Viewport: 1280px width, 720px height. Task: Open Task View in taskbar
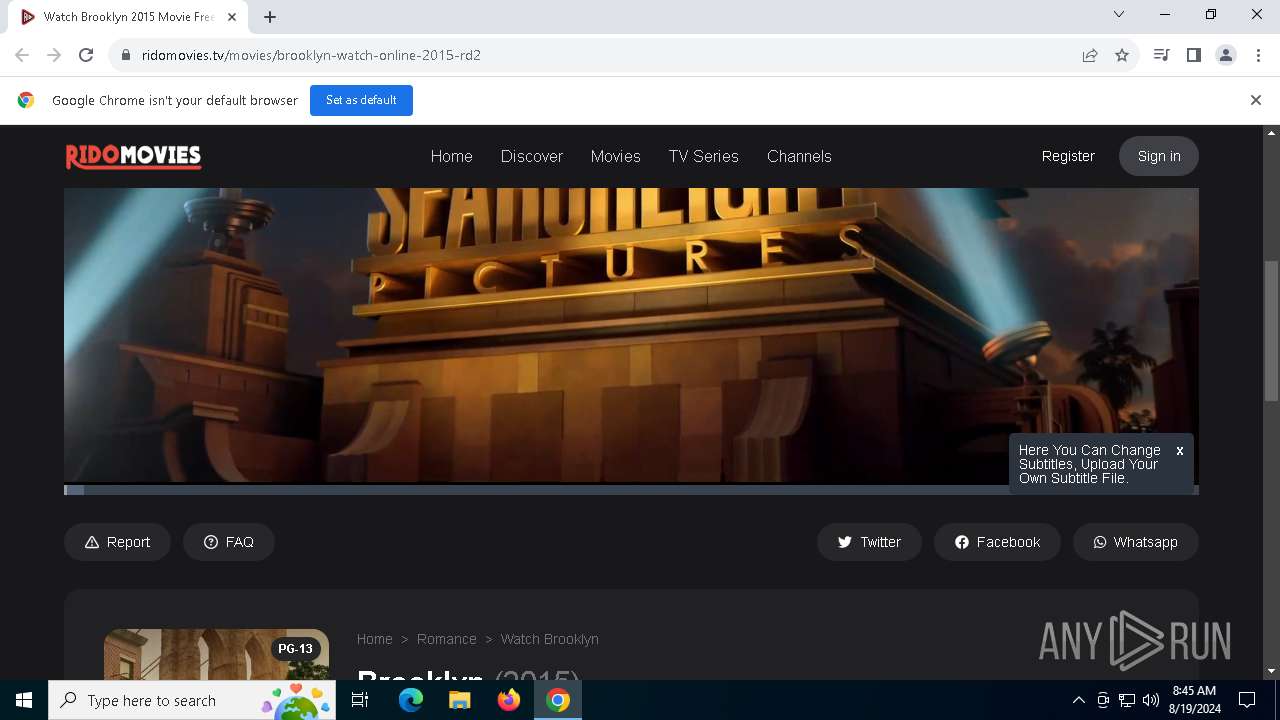360,700
